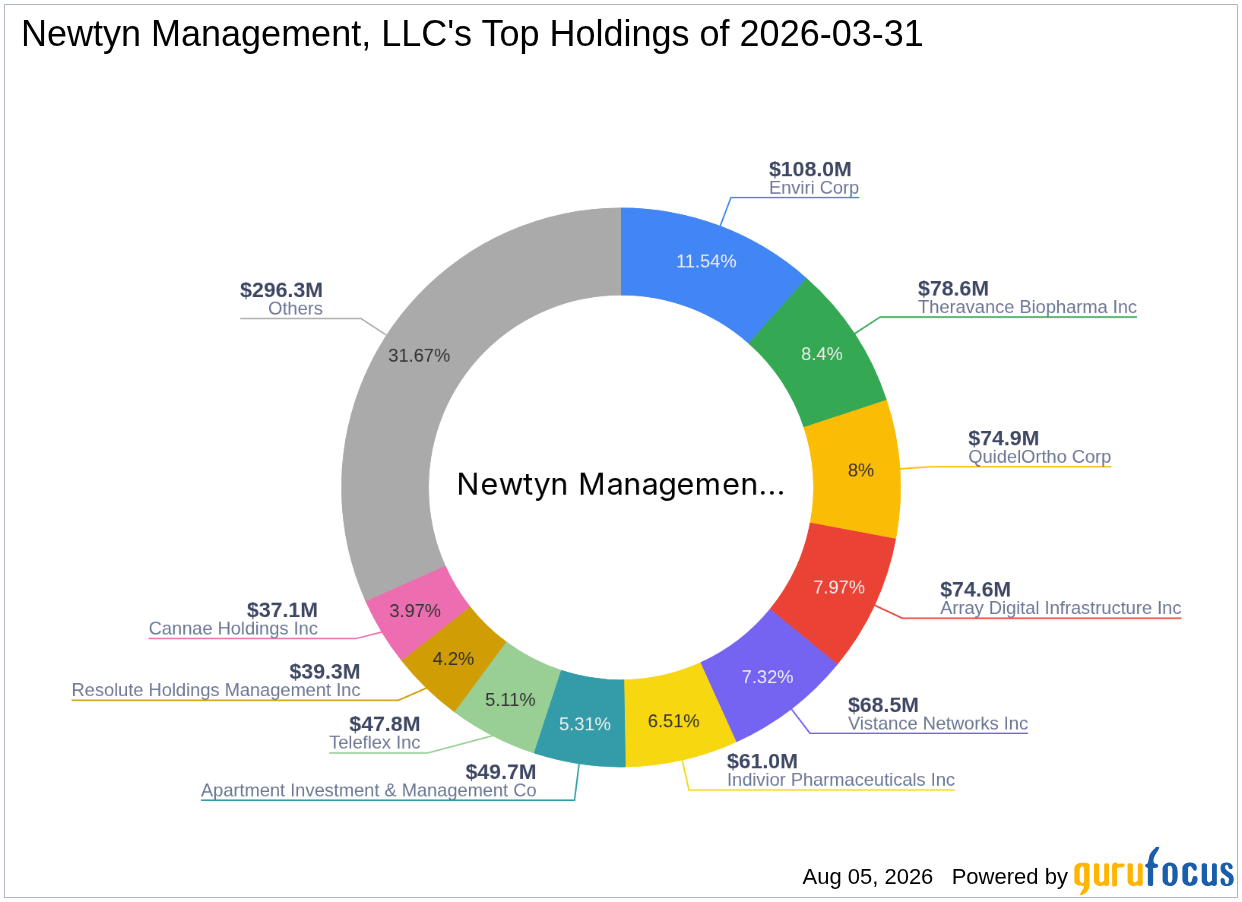Click the $296.3M value
1242x902 pixels.
281,290
